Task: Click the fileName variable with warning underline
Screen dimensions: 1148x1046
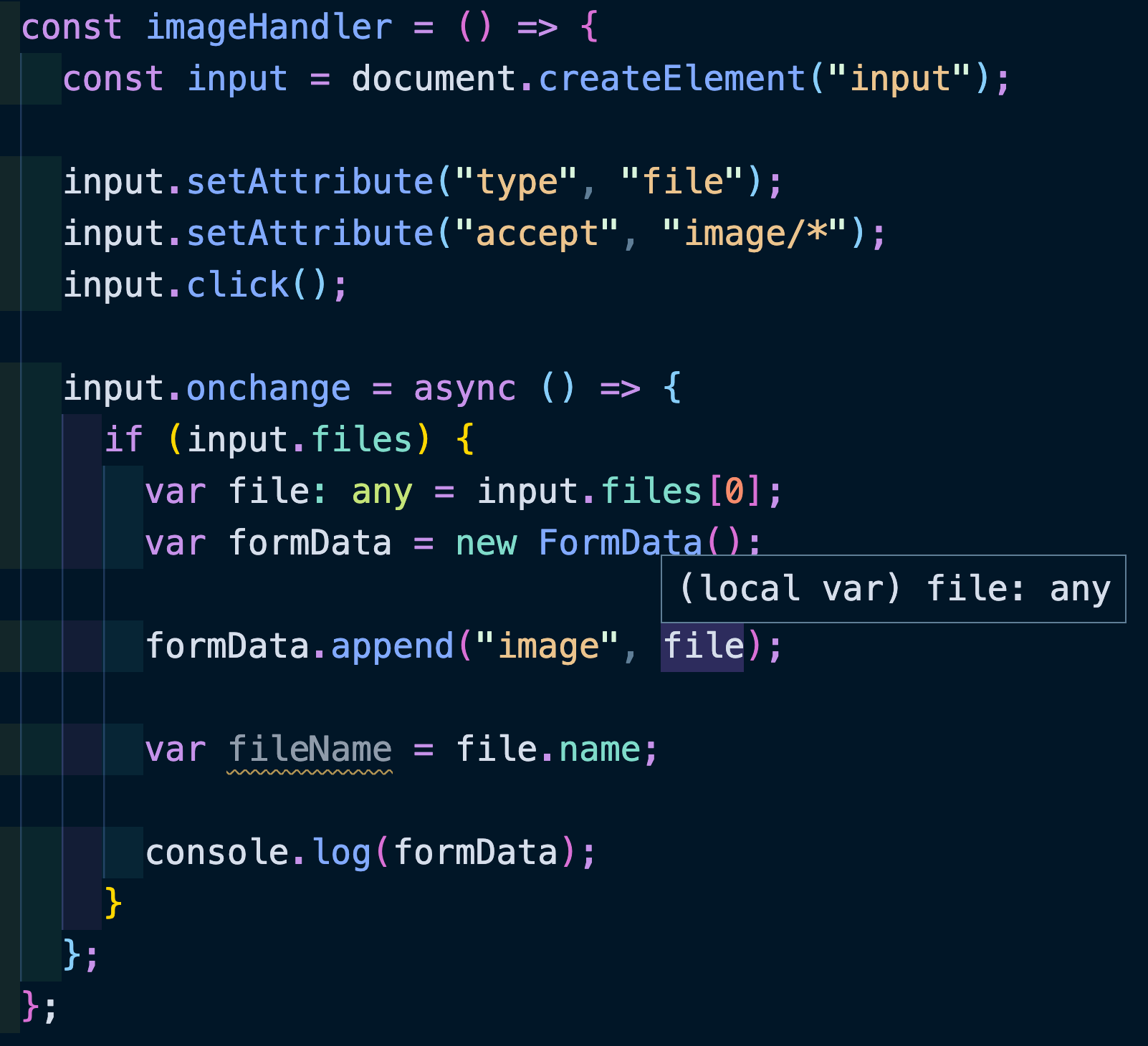Action: [310, 749]
